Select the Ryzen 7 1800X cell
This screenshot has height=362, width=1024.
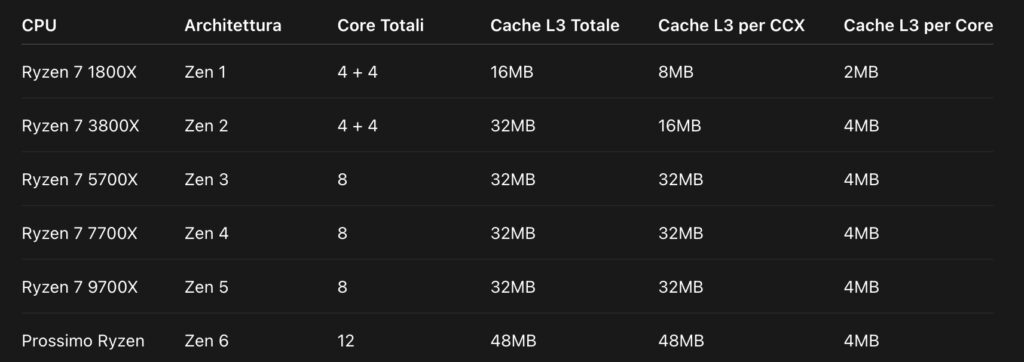coord(79,72)
